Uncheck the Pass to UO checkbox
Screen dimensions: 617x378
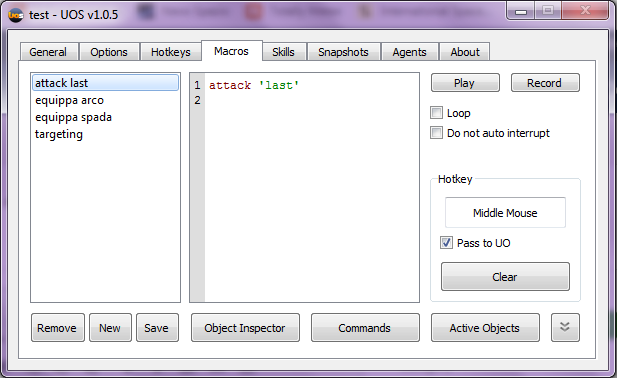pos(446,243)
